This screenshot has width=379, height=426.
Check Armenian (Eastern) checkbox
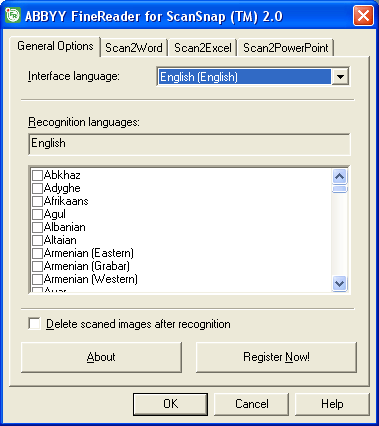click(37, 253)
